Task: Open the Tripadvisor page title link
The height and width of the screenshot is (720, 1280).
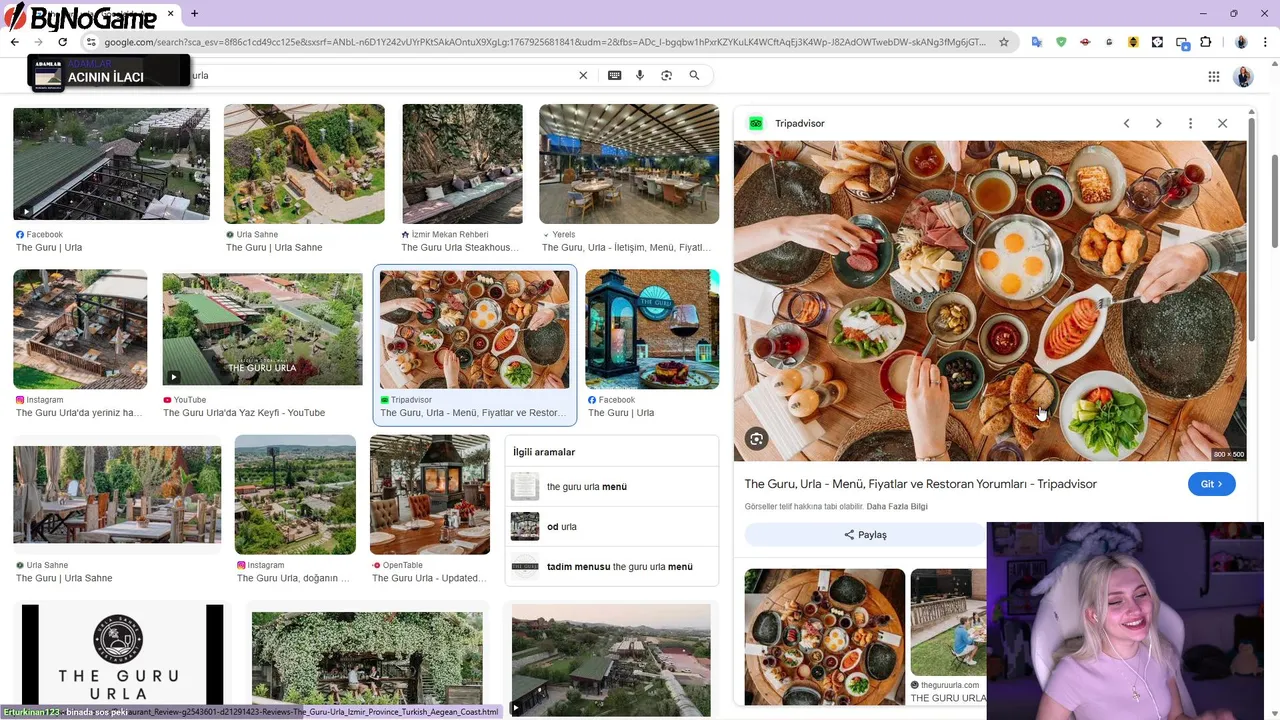Action: (921, 484)
